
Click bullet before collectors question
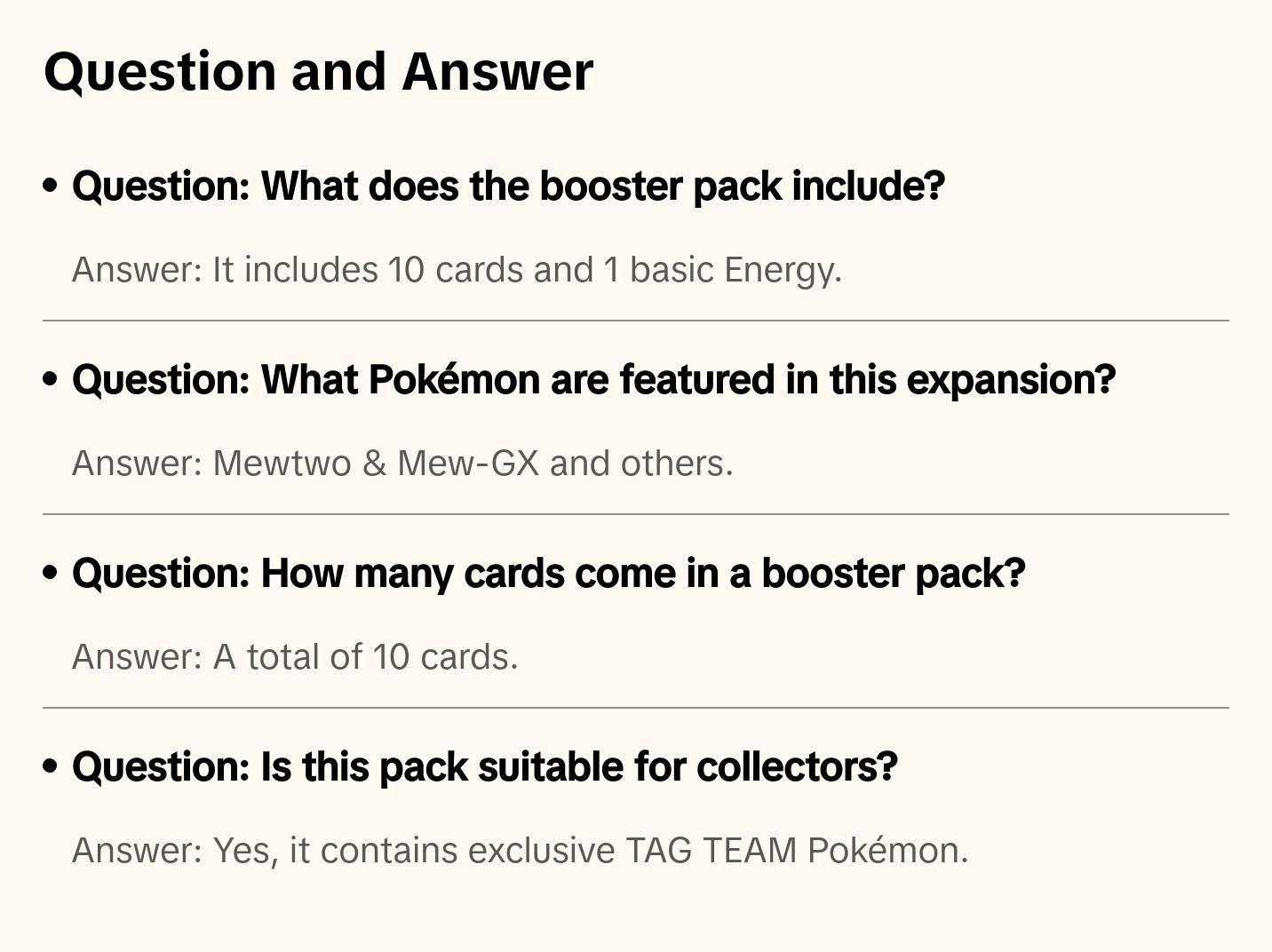pos(51,766)
